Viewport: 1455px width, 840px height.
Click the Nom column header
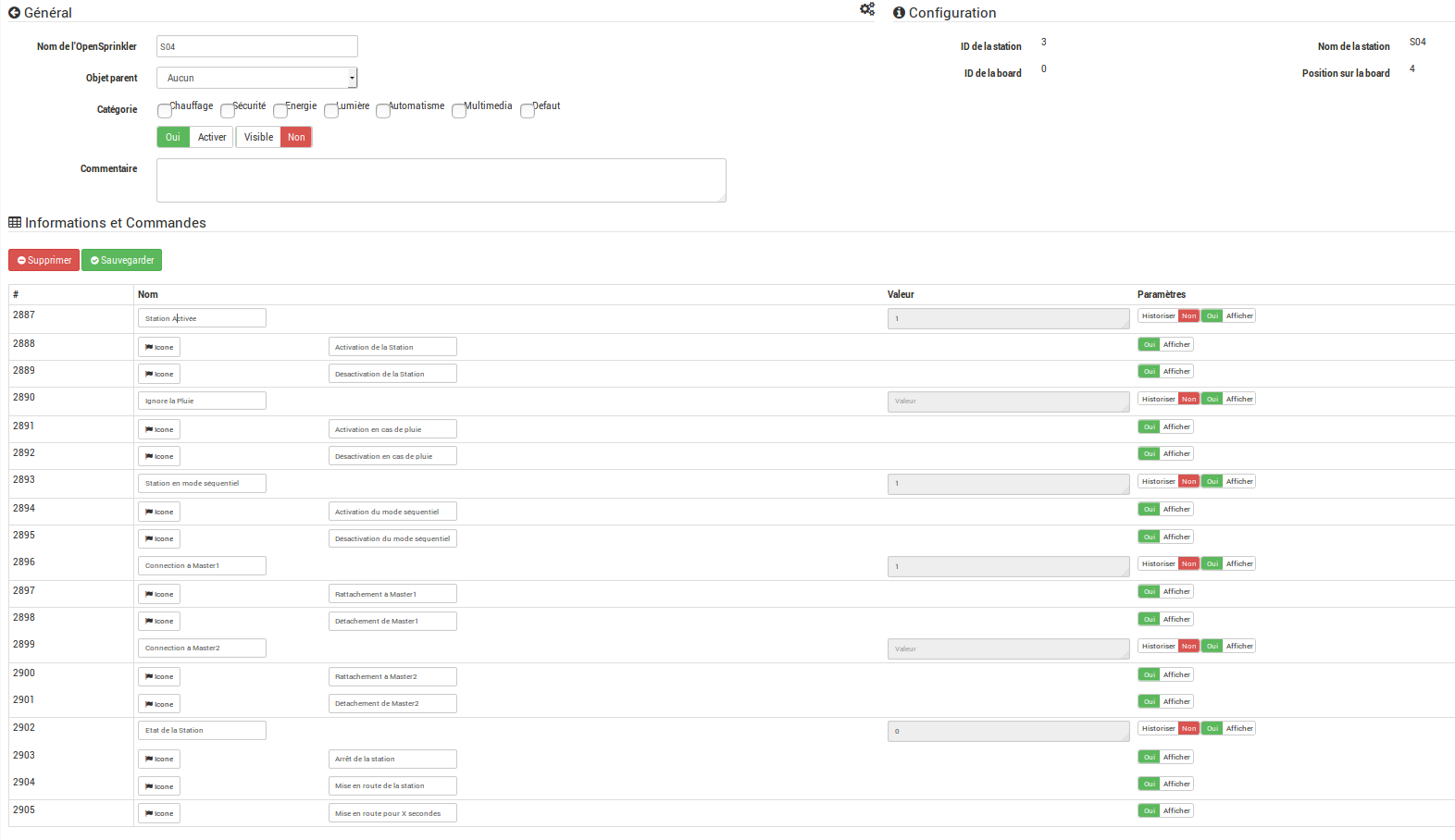click(148, 294)
